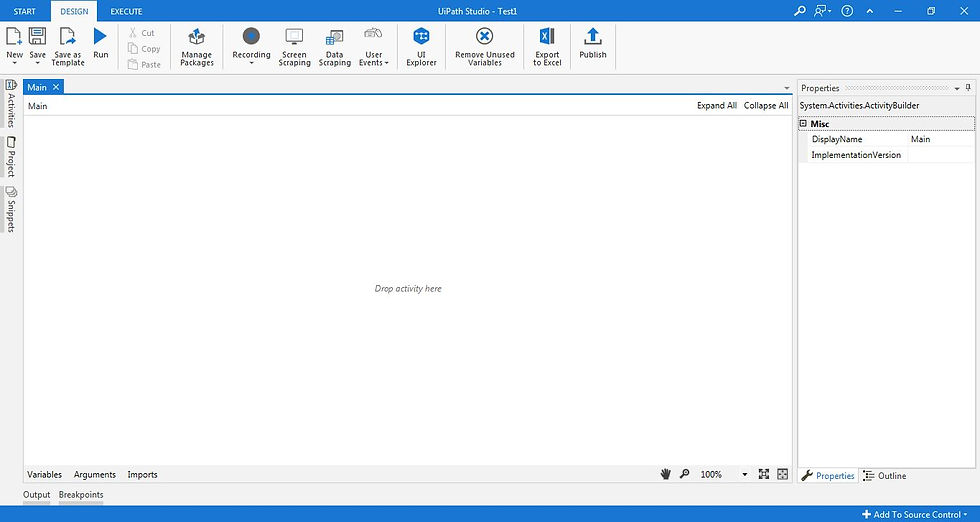Image resolution: width=980 pixels, height=522 pixels.
Task: Open the Variables panel
Action: [44, 474]
